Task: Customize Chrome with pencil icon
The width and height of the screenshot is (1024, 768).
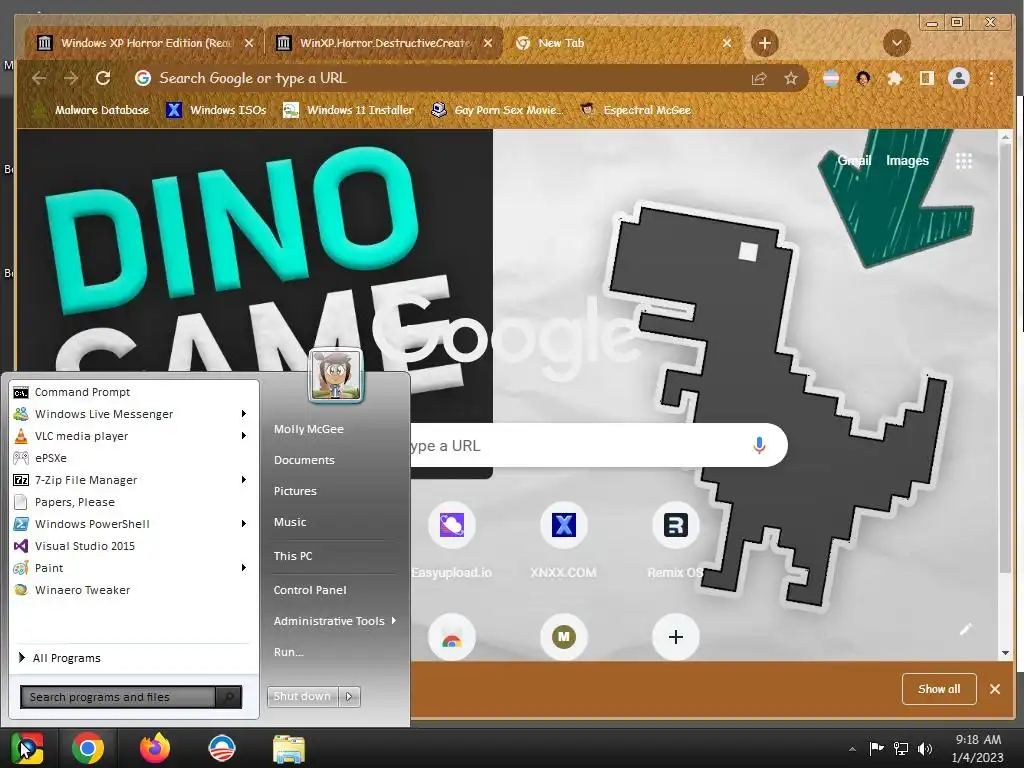Action: 966,629
